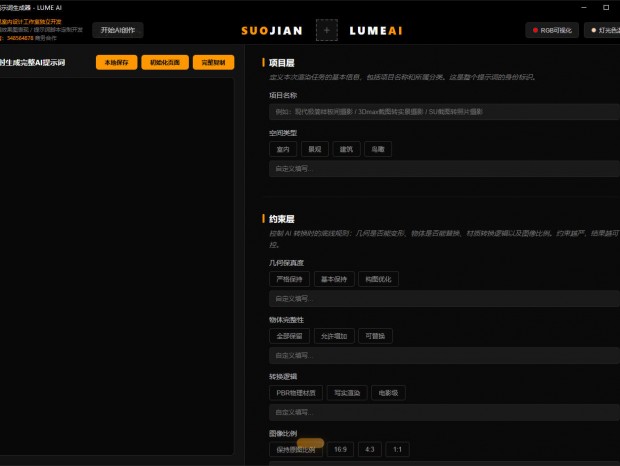
Task: Focus the custom input under 空间类型
Action: tap(444, 169)
